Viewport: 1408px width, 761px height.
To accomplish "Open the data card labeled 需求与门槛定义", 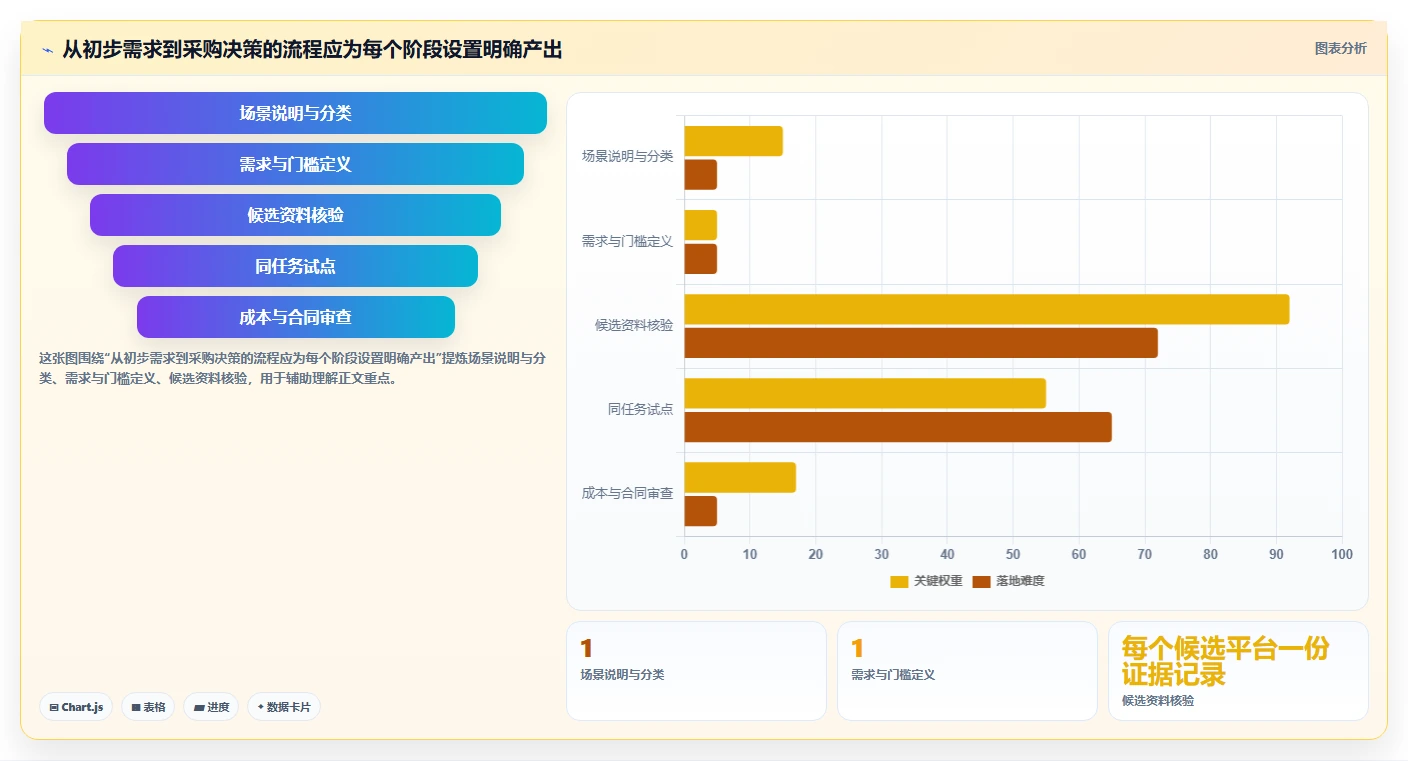I will pos(967,671).
